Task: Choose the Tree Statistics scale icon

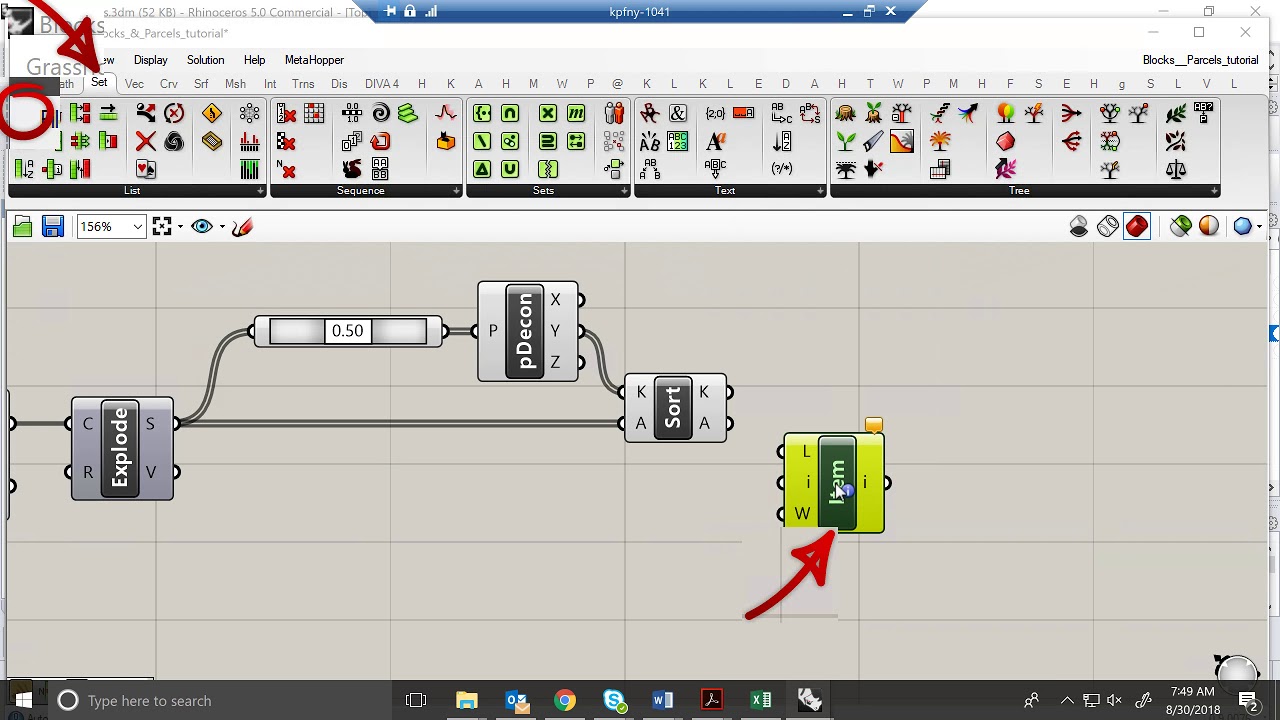Action: click(x=1176, y=170)
